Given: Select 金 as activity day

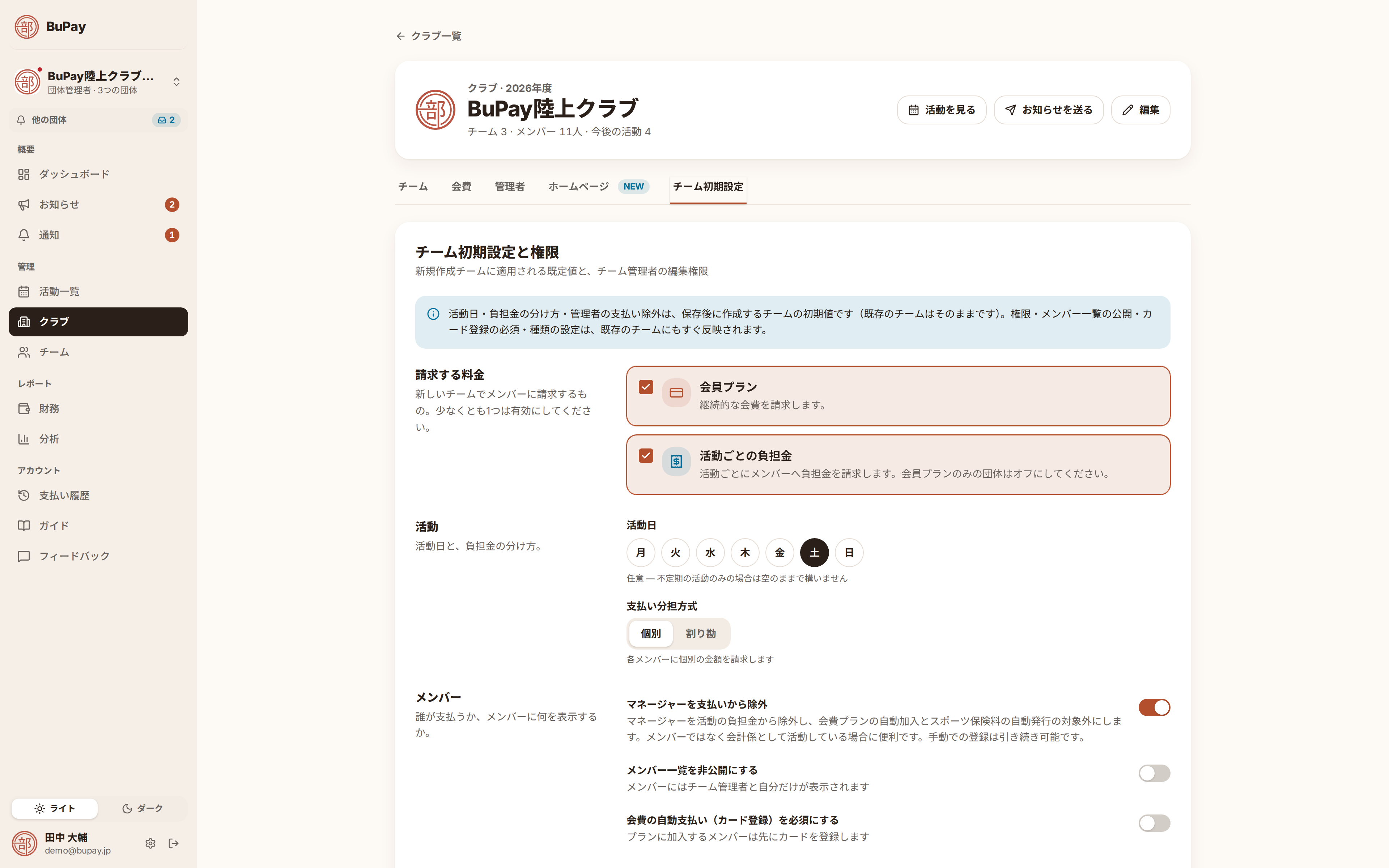Looking at the screenshot, I should click(x=780, y=553).
